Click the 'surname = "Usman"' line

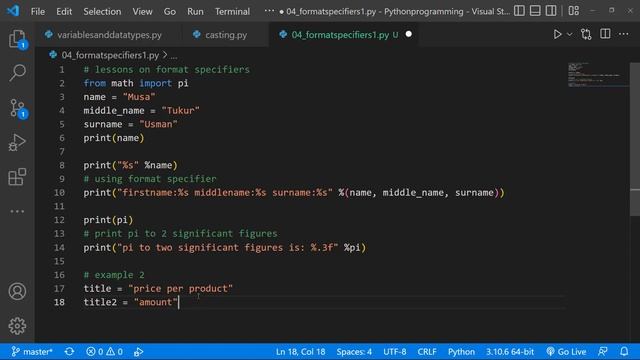pyautogui.click(x=131, y=124)
